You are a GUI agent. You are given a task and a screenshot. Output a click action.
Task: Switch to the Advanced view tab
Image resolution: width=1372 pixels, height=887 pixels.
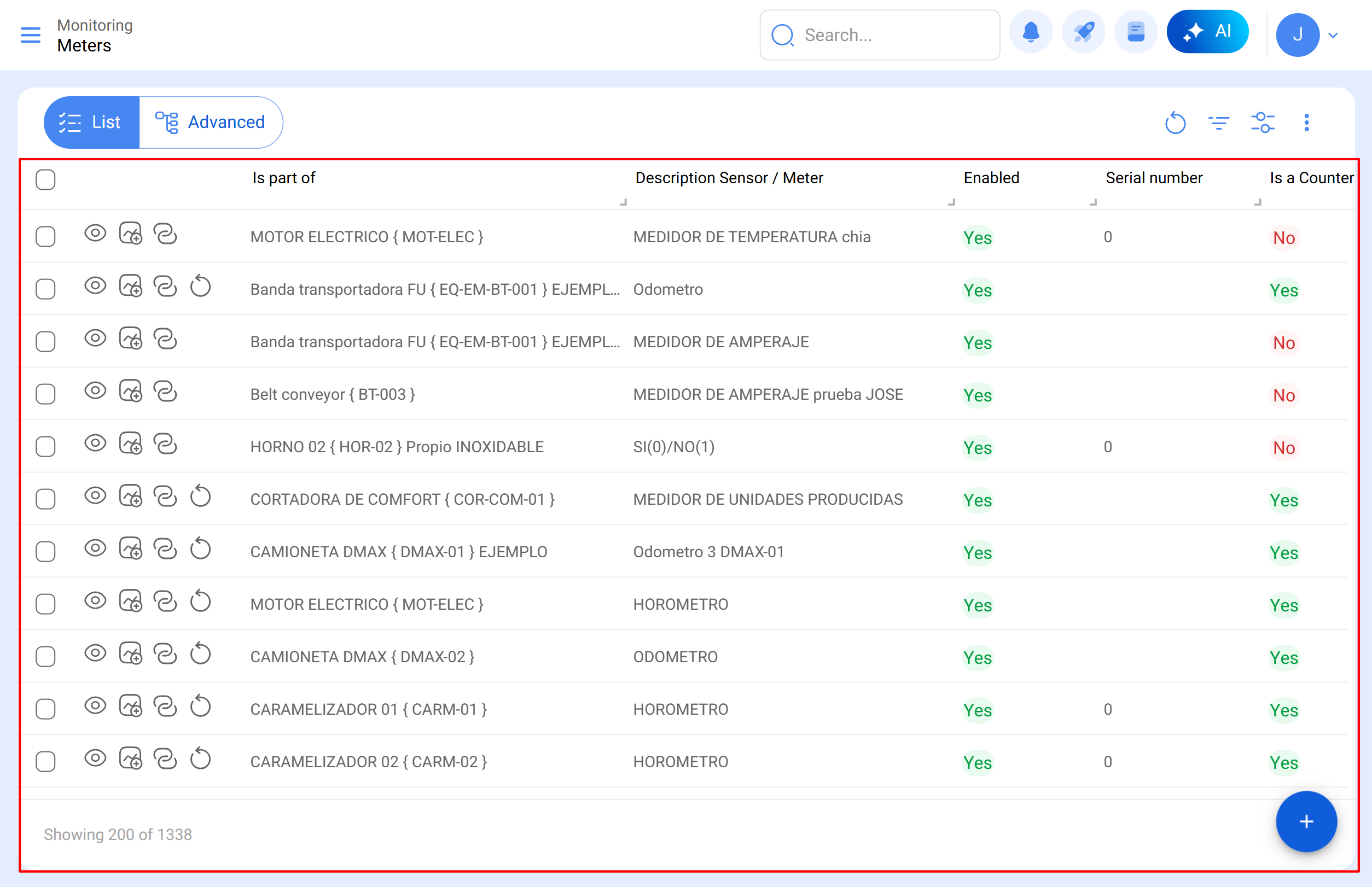pos(211,122)
